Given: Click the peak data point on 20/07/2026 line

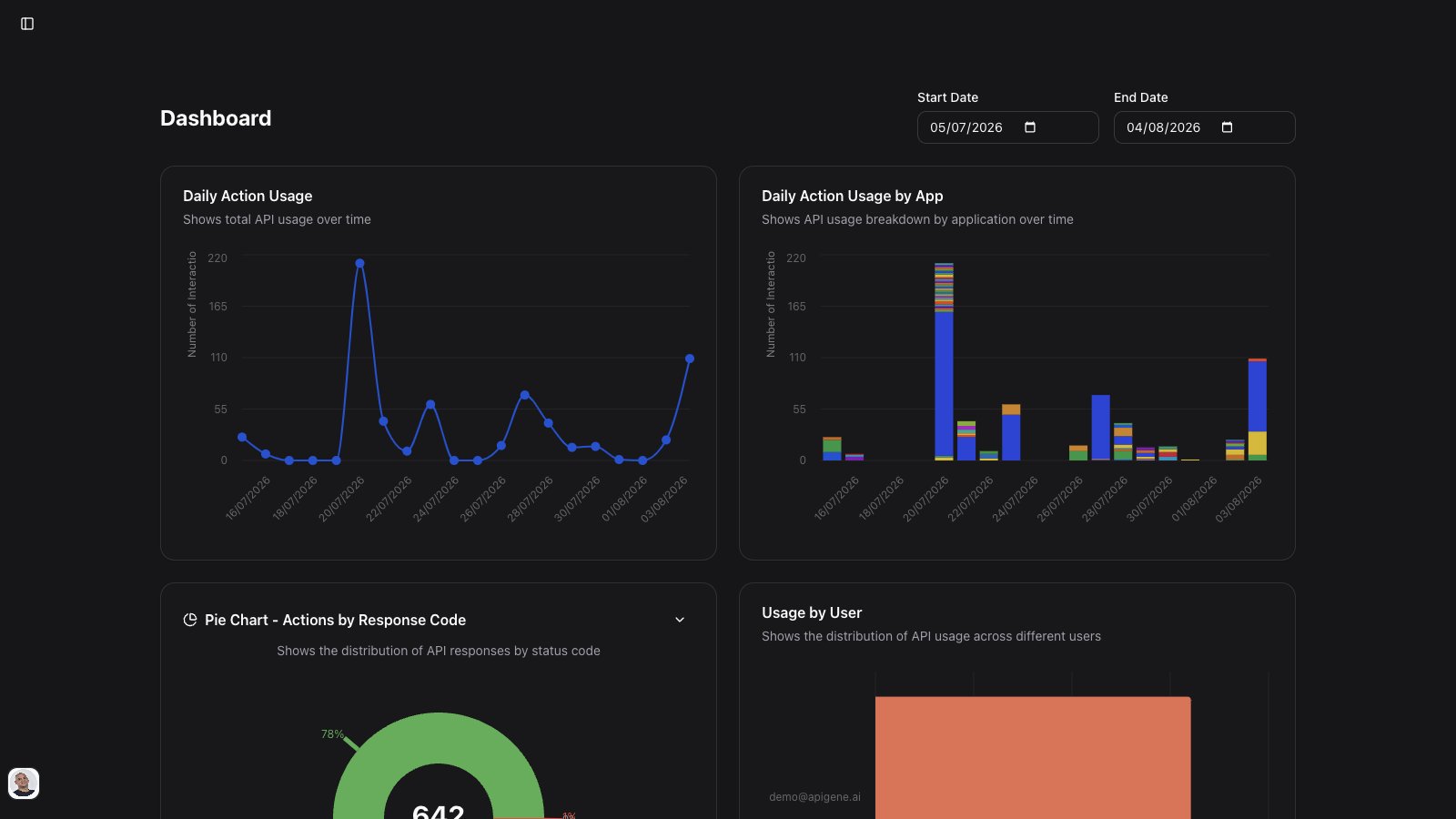Looking at the screenshot, I should tap(359, 263).
